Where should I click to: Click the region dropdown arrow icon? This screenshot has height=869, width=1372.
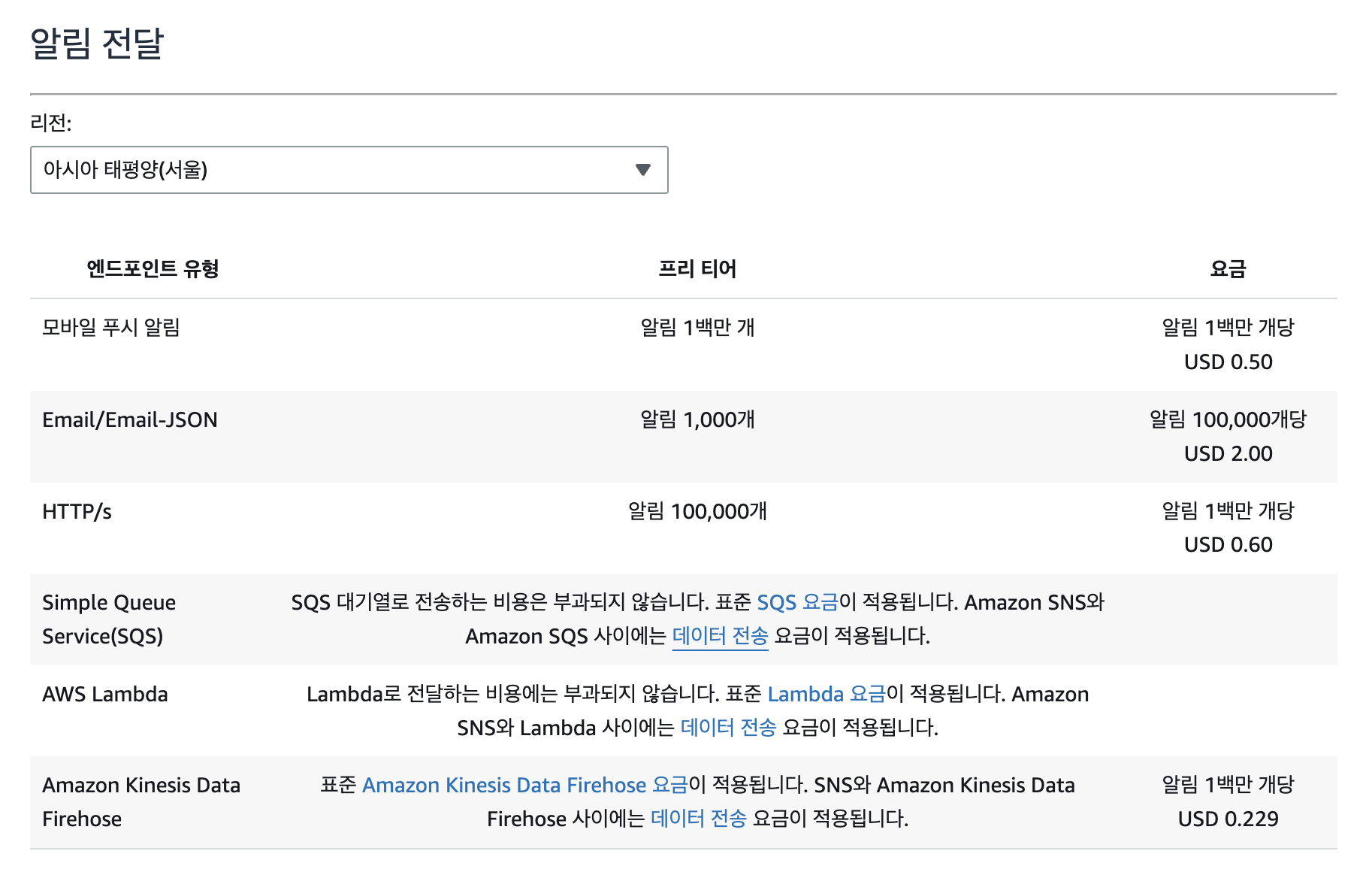(x=642, y=170)
